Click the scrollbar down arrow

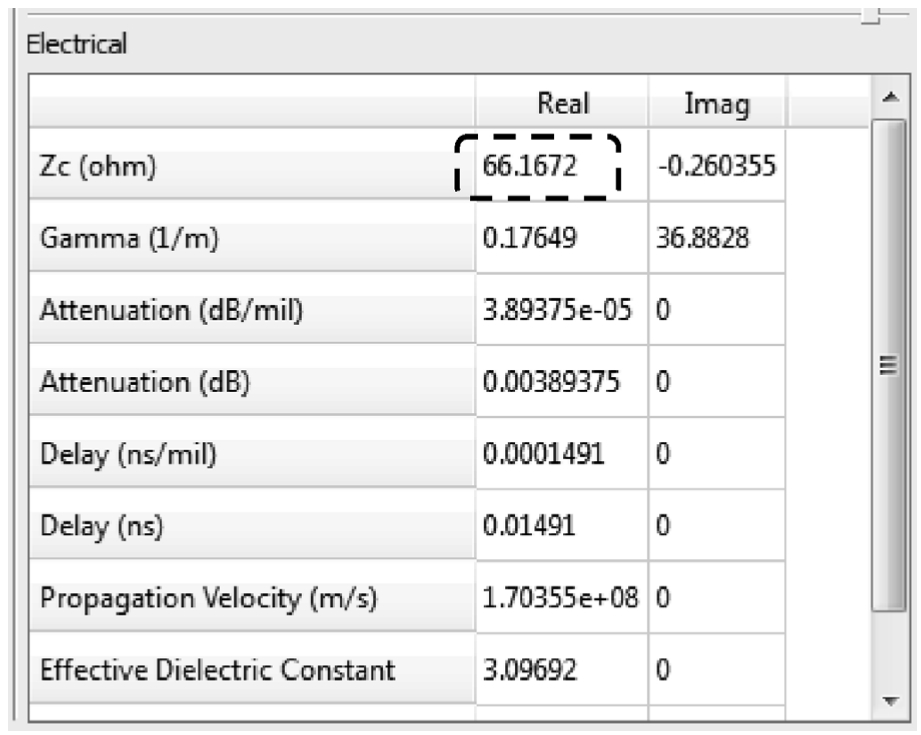point(890,700)
